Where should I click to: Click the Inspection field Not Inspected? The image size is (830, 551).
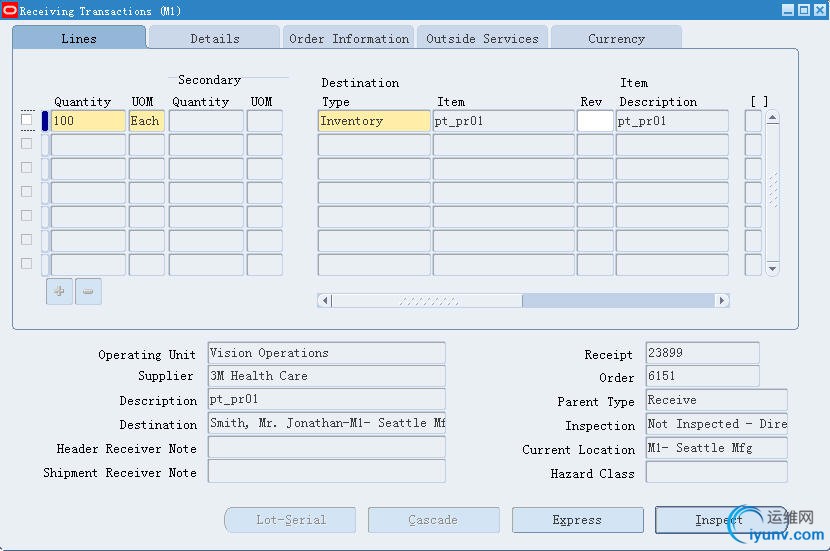pyautogui.click(x=717, y=423)
